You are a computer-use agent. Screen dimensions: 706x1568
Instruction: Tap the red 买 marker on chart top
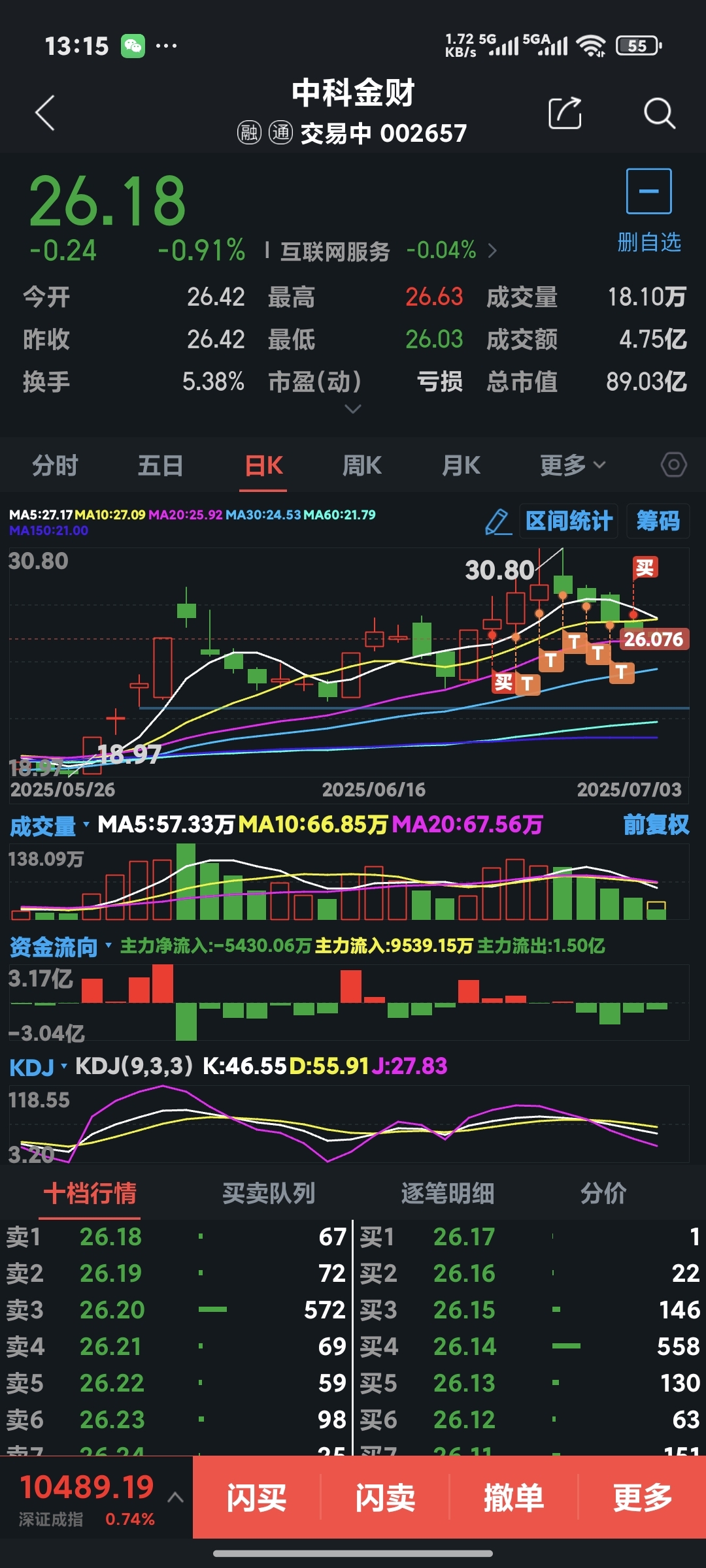click(x=645, y=567)
